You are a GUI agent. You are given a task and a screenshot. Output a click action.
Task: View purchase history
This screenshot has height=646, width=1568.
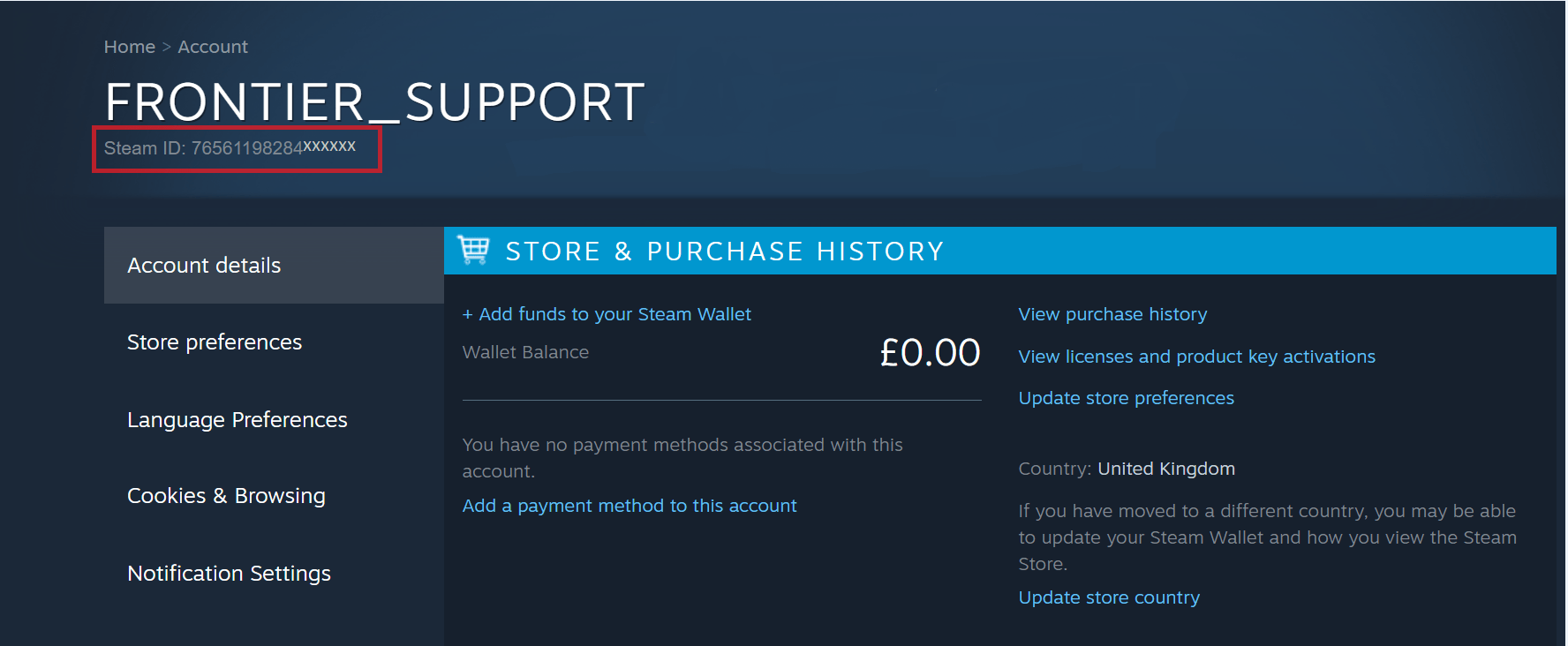[1112, 313]
